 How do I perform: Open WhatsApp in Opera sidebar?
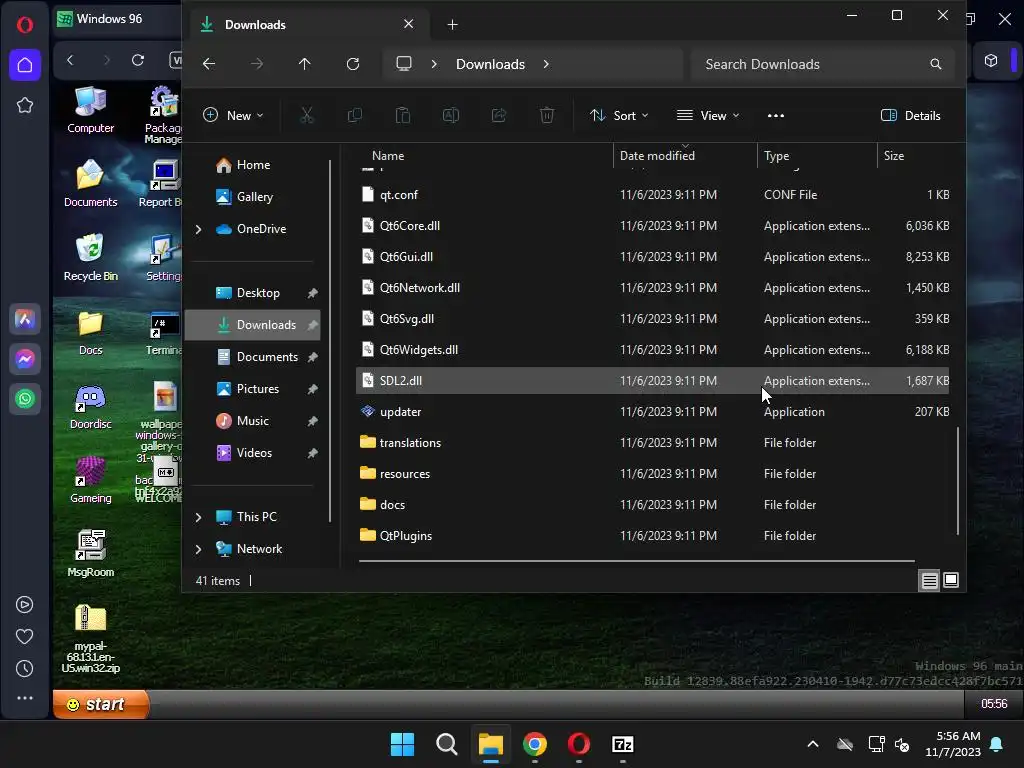25,399
